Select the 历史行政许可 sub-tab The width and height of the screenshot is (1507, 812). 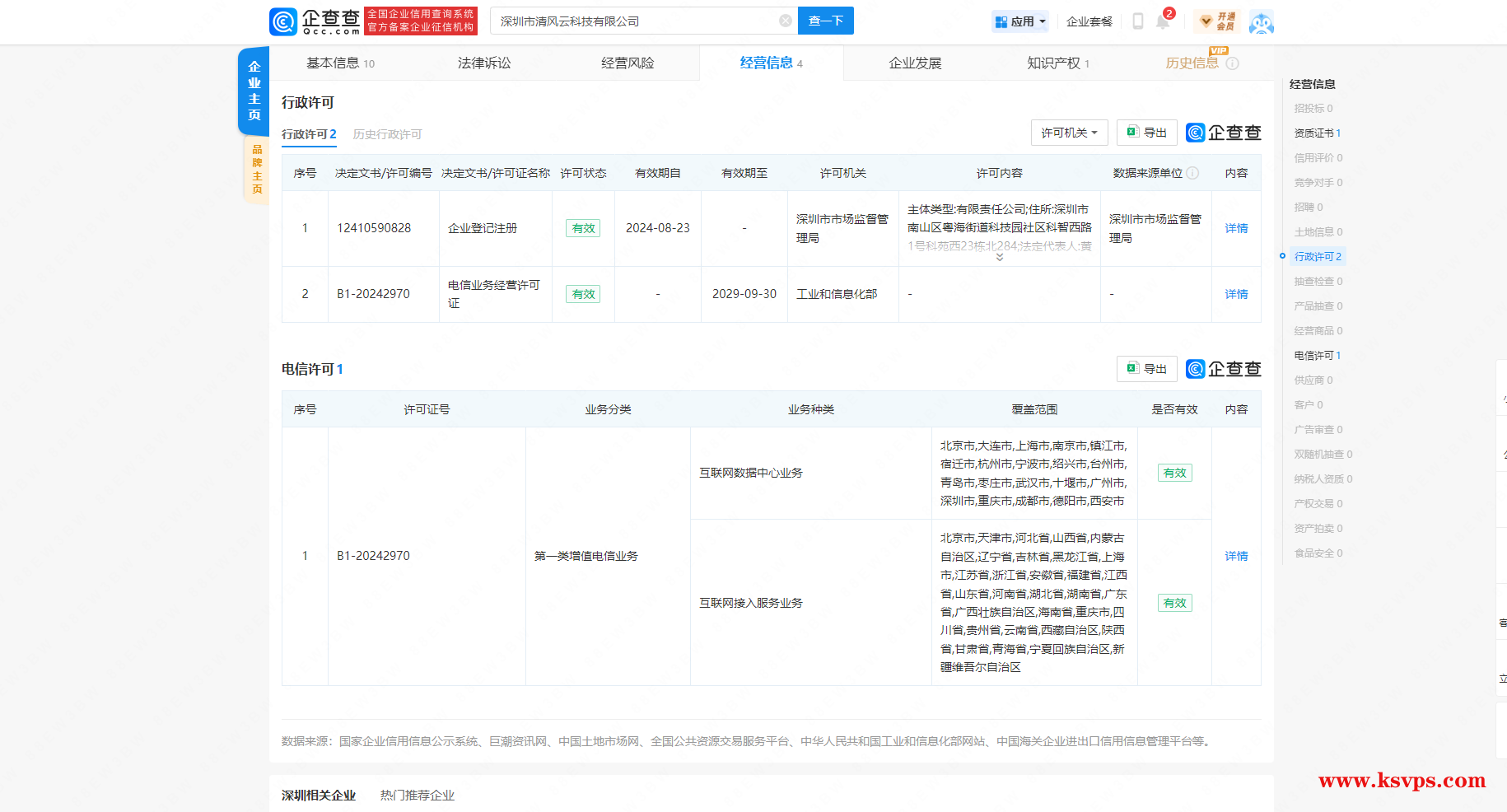[387, 134]
